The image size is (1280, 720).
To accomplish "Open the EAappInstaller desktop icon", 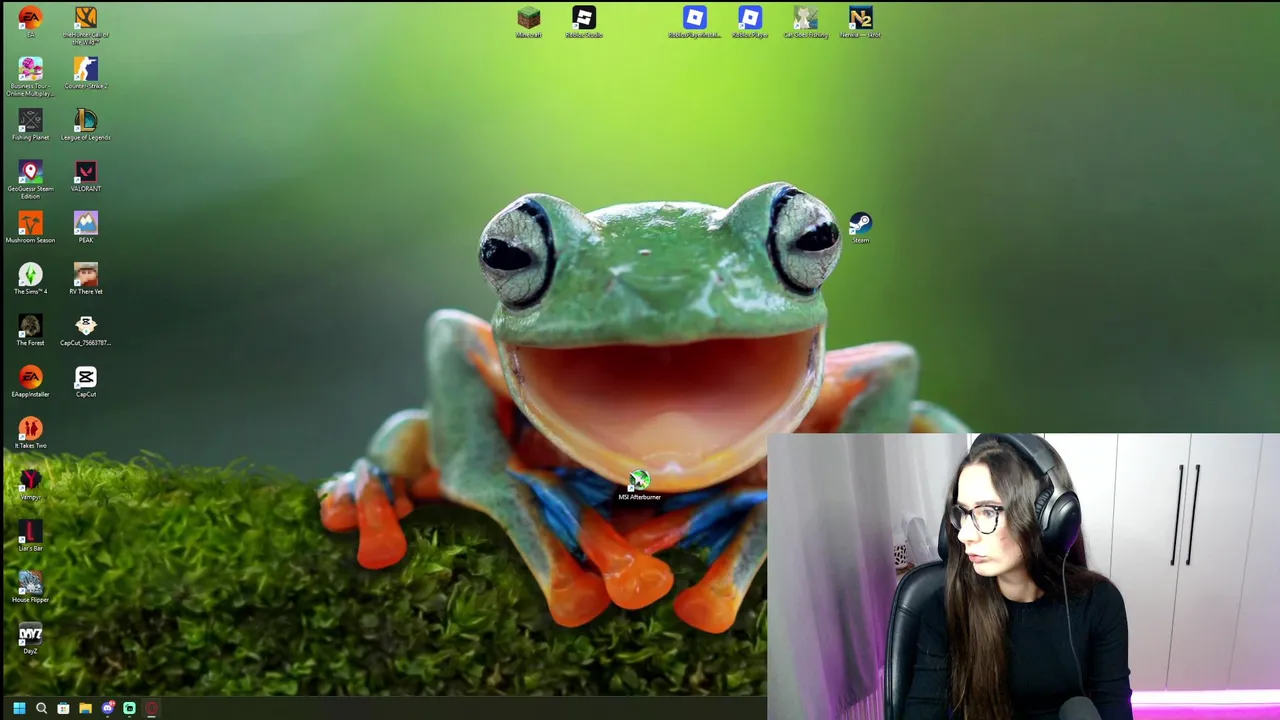I will point(30,377).
